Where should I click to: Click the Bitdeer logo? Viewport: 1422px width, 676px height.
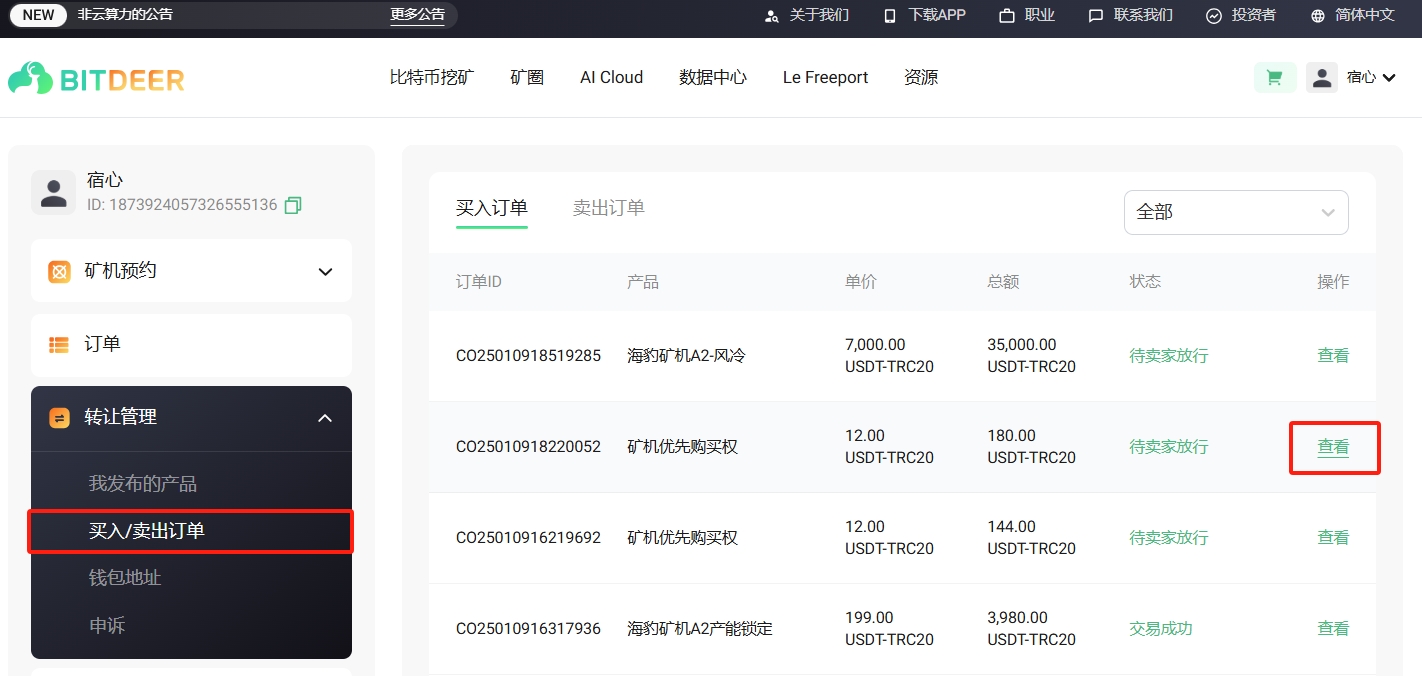[x=96, y=78]
